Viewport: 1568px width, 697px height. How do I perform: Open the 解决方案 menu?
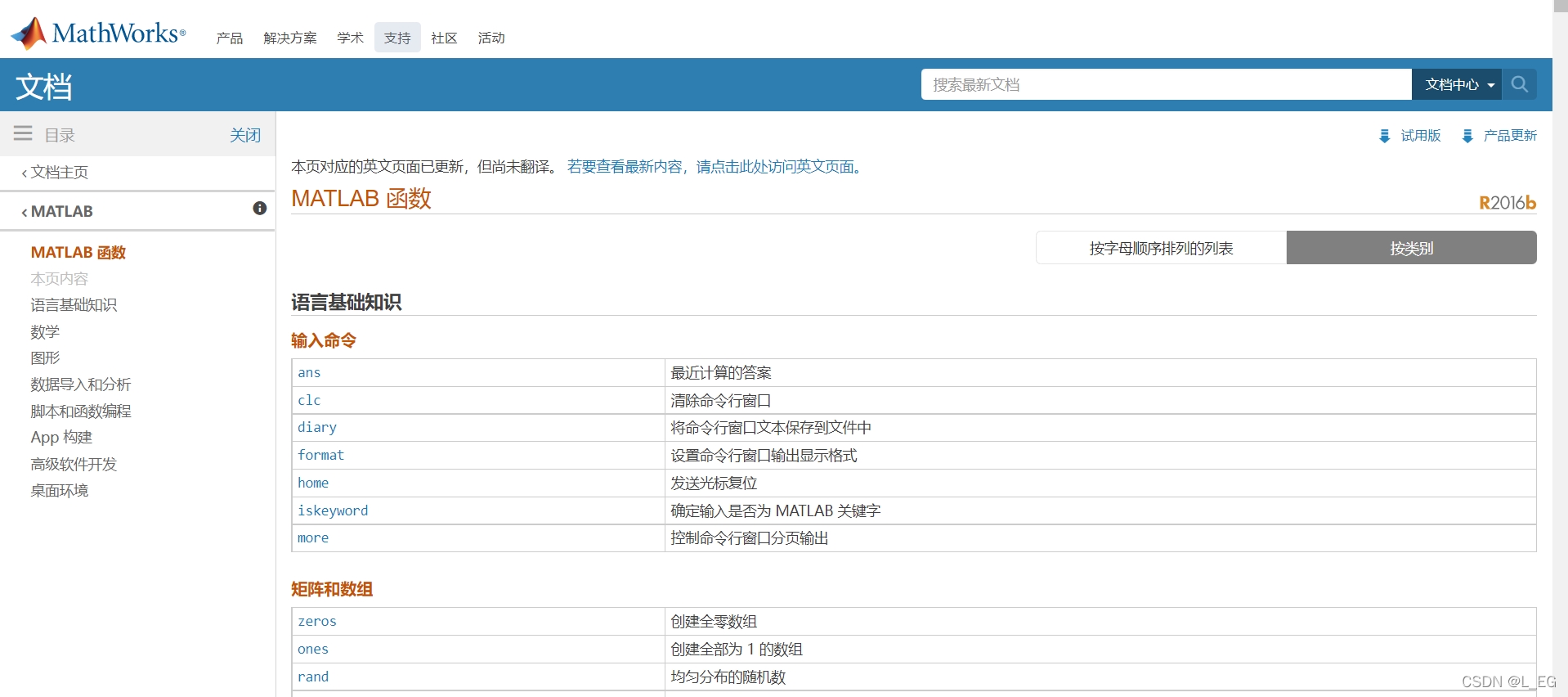[x=290, y=38]
